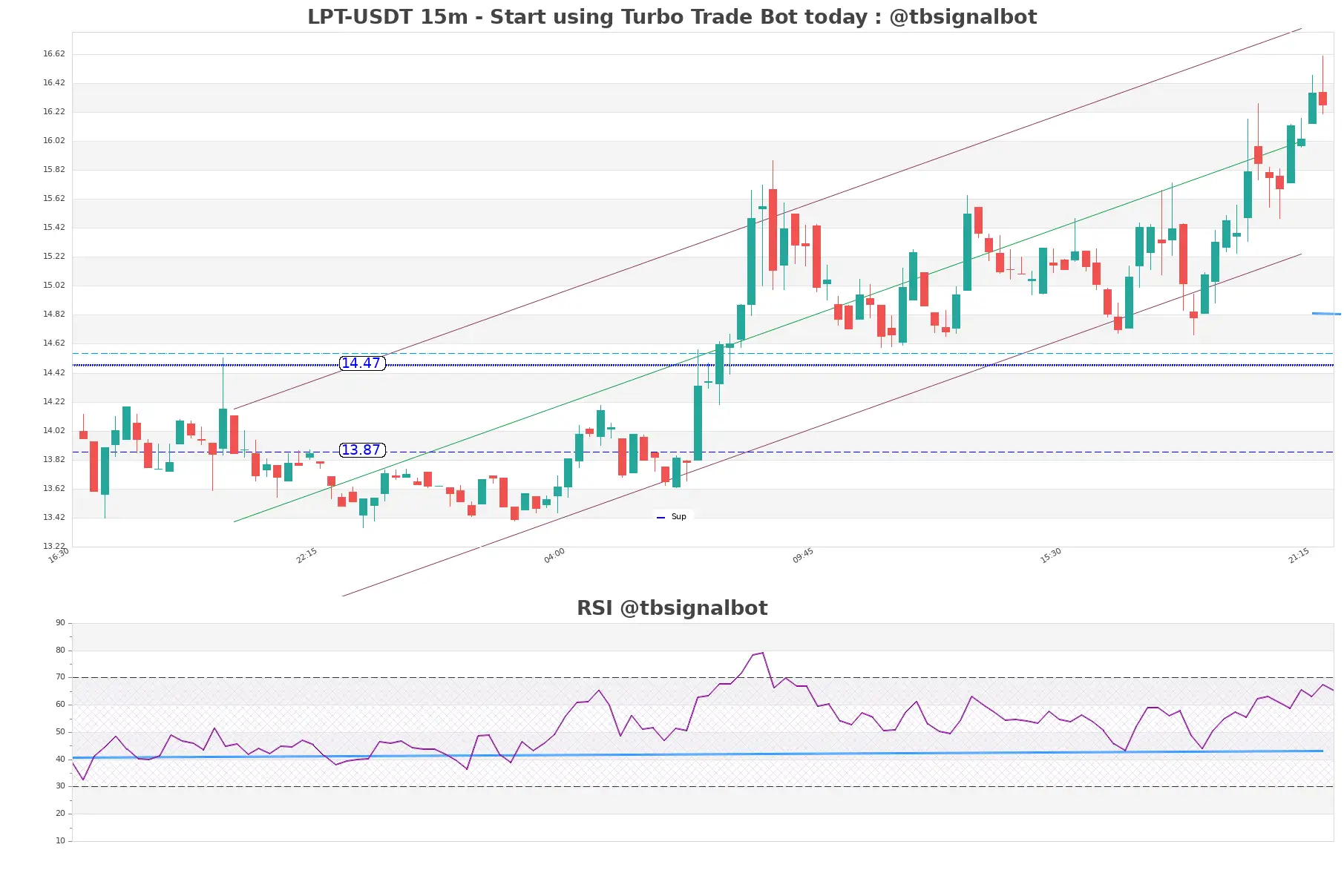The height and width of the screenshot is (896, 1344).
Task: Click the 14.82 price axis label
Action: [x=53, y=314]
